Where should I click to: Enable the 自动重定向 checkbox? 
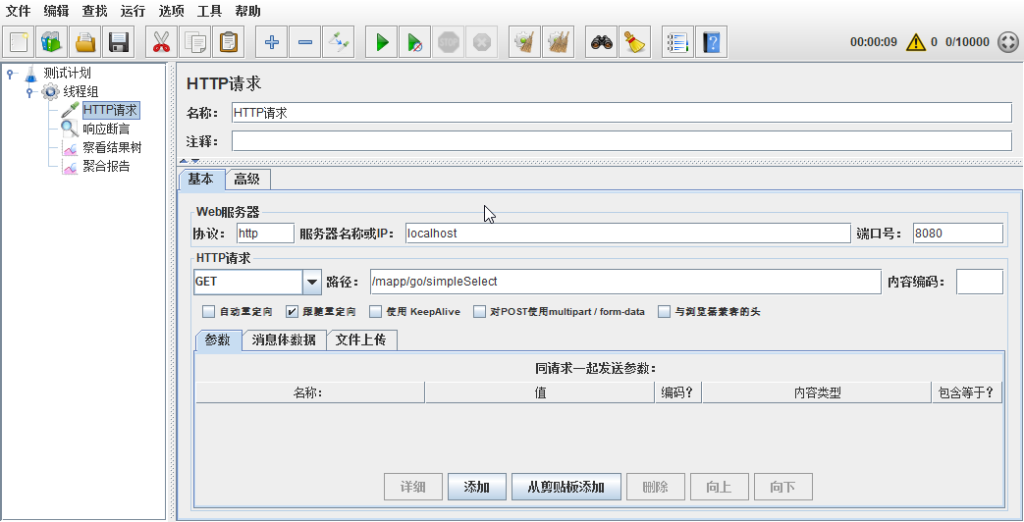tap(208, 312)
